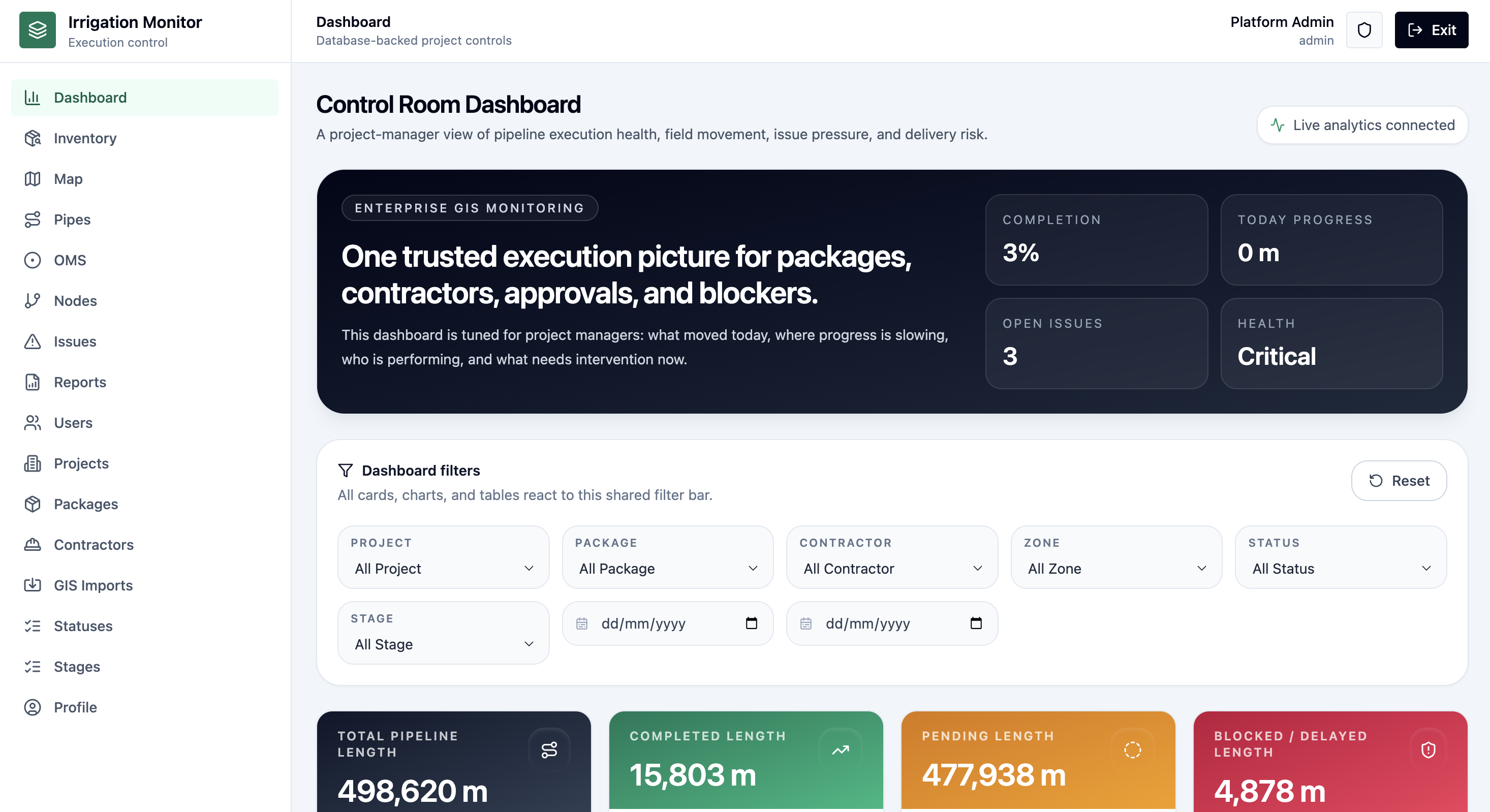Click the Stages checklist icon in sidebar

pos(33,666)
